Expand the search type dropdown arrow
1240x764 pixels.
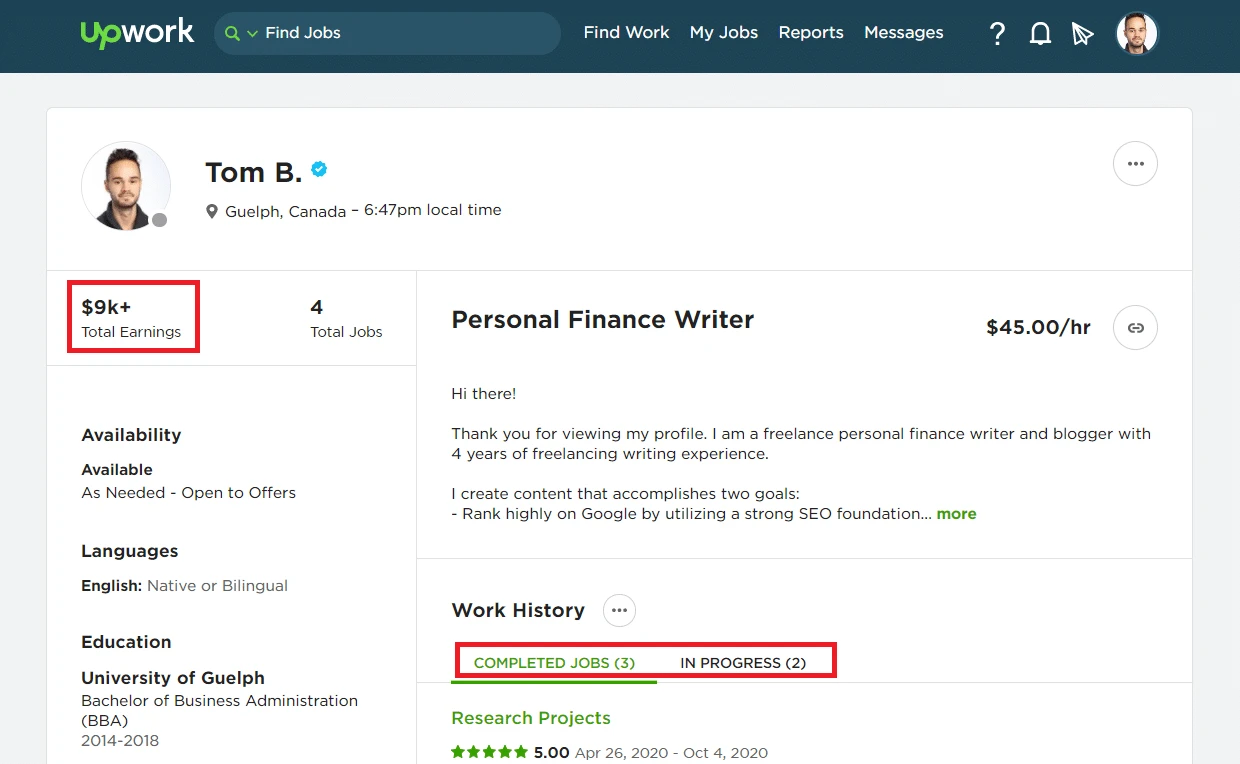(252, 34)
